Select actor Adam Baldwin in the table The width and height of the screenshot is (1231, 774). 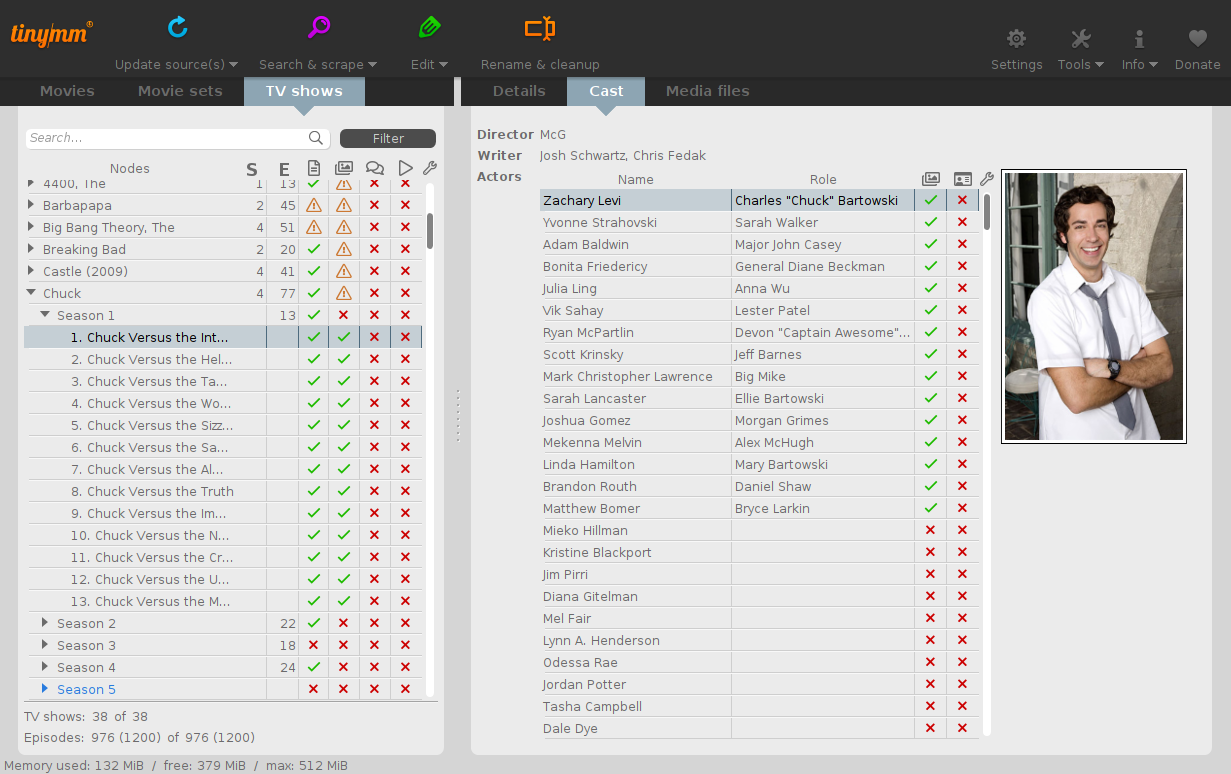(586, 244)
